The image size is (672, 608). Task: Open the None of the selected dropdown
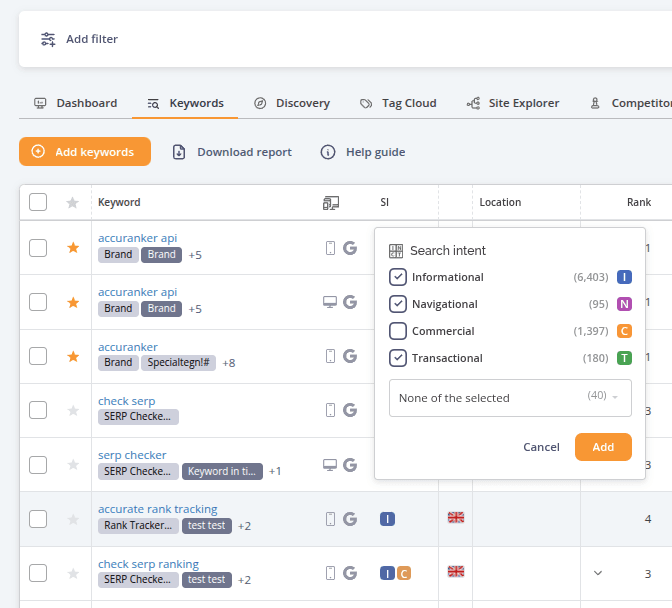(x=510, y=398)
